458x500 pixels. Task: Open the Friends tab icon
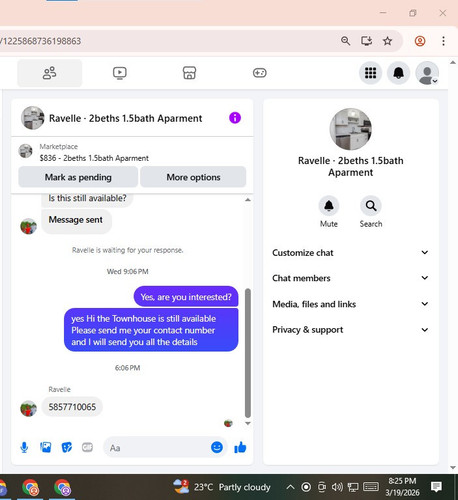click(49, 73)
